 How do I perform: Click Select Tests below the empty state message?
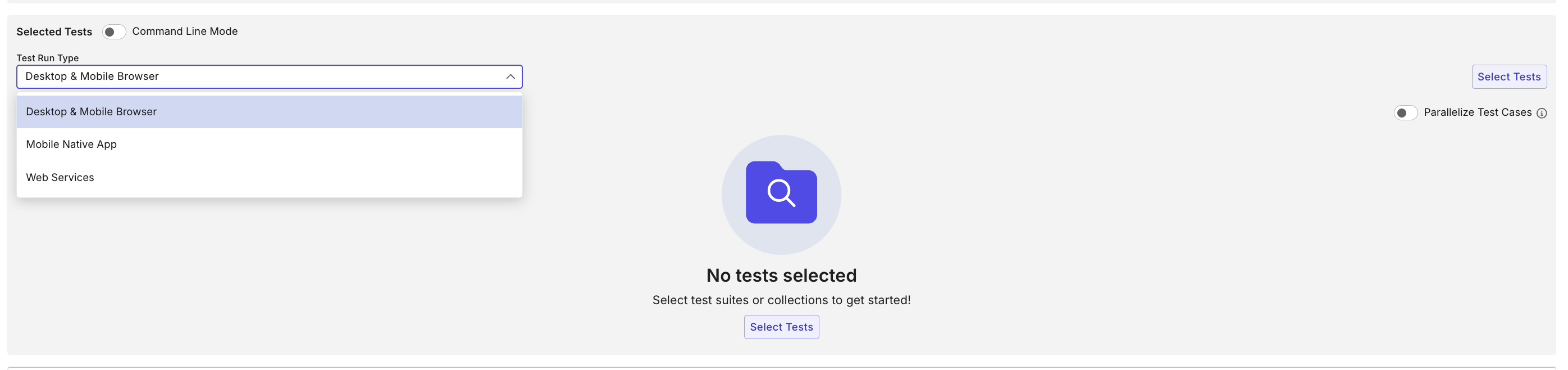point(781,327)
